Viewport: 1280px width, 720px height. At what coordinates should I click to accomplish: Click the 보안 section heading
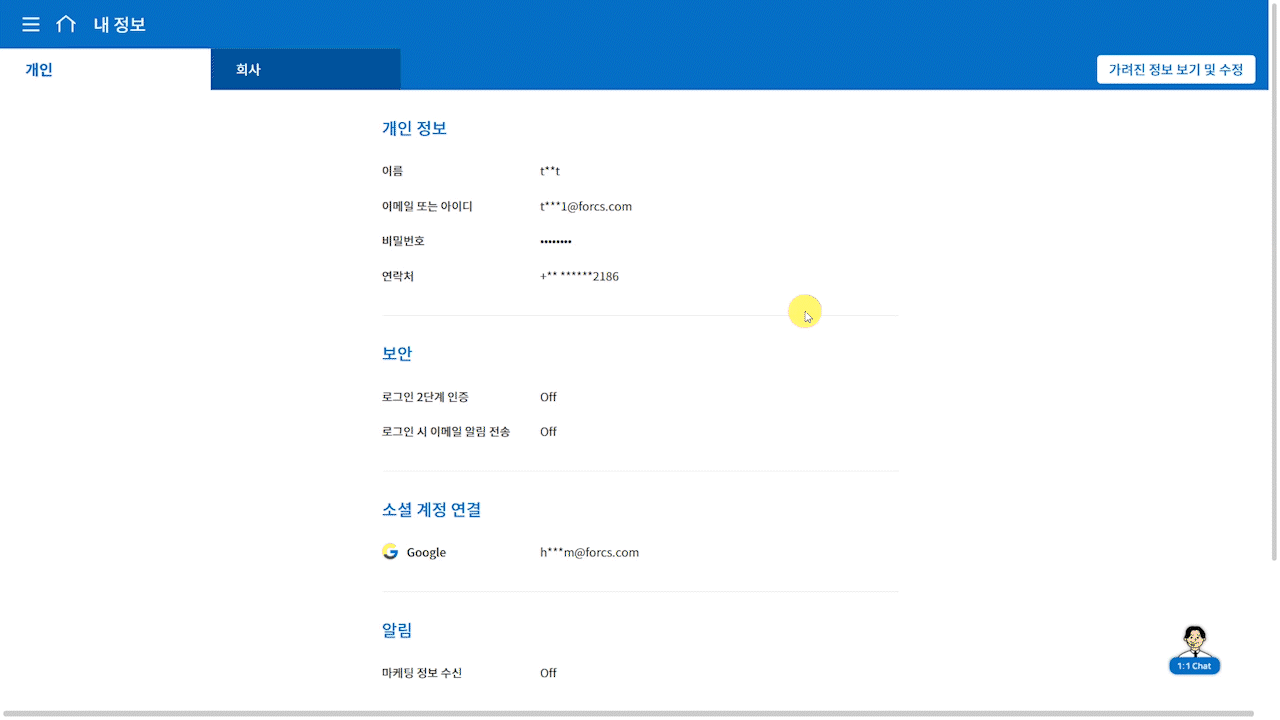click(397, 354)
